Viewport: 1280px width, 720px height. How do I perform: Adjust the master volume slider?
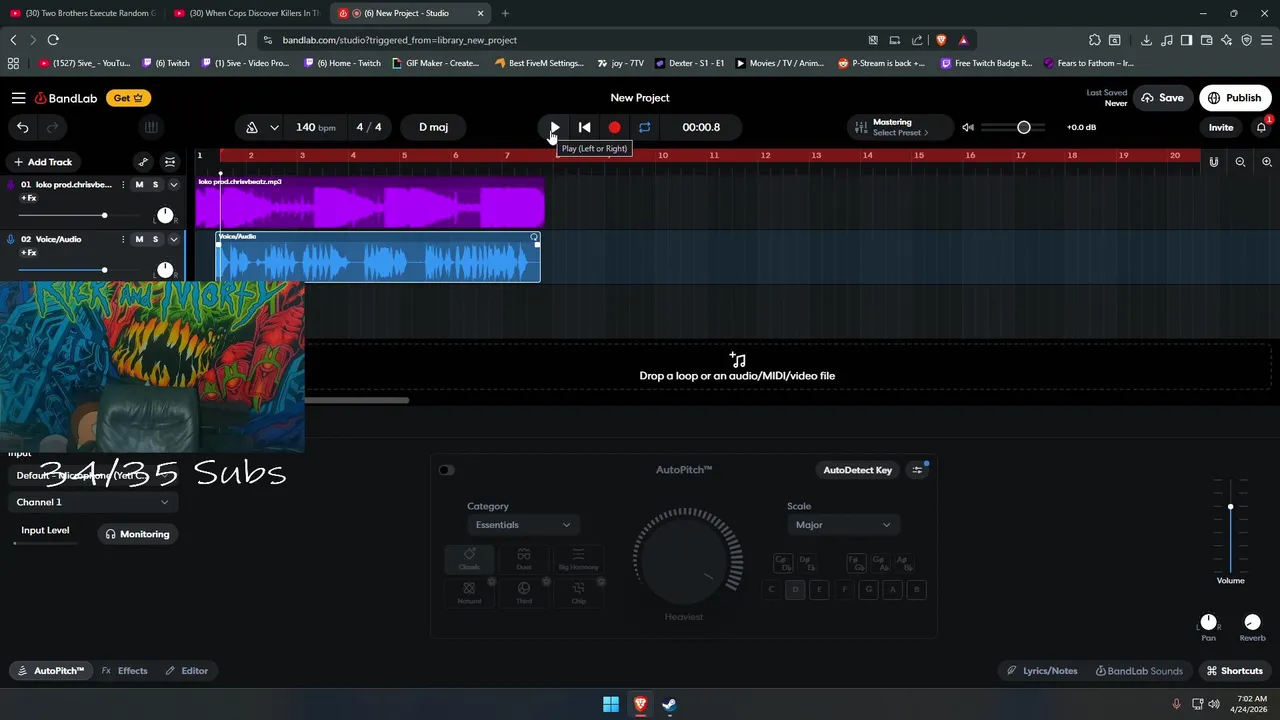[x=1013, y=127]
